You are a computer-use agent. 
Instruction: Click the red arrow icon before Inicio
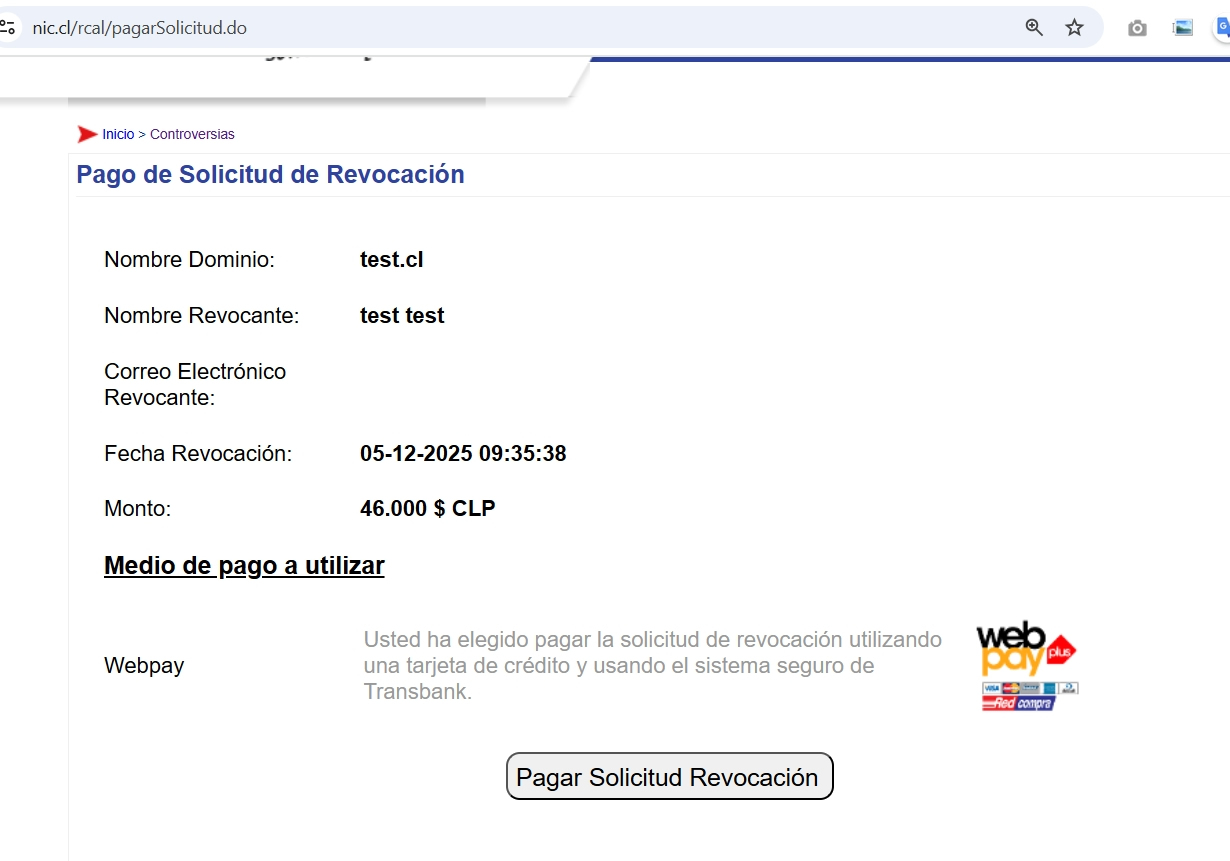pyautogui.click(x=88, y=133)
